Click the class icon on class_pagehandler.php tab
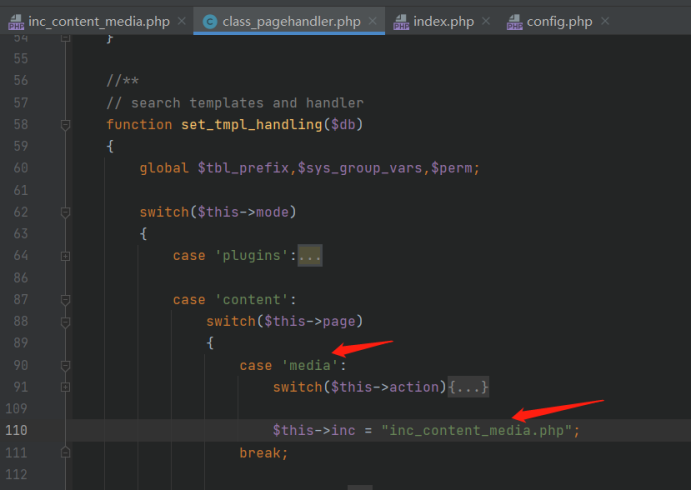692x491 pixels. coord(210,22)
